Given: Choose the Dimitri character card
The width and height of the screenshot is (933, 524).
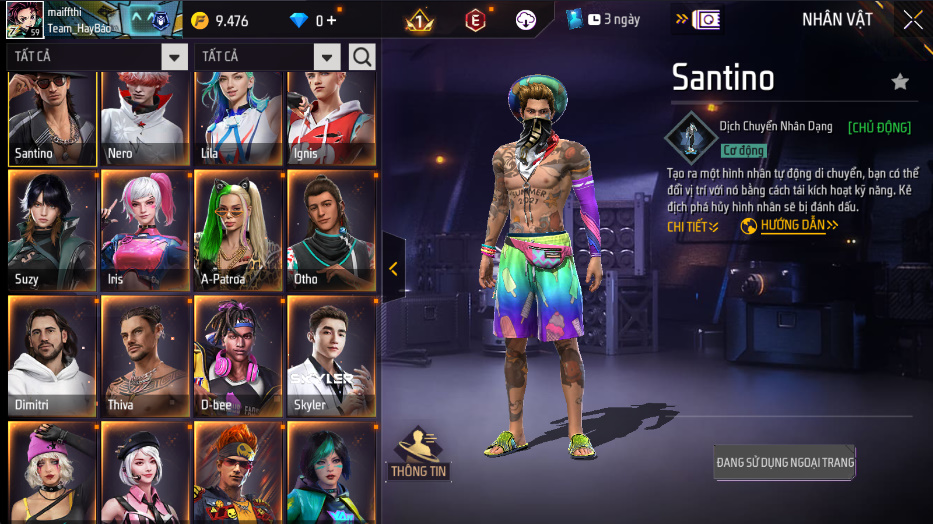Looking at the screenshot, I should click(52, 356).
